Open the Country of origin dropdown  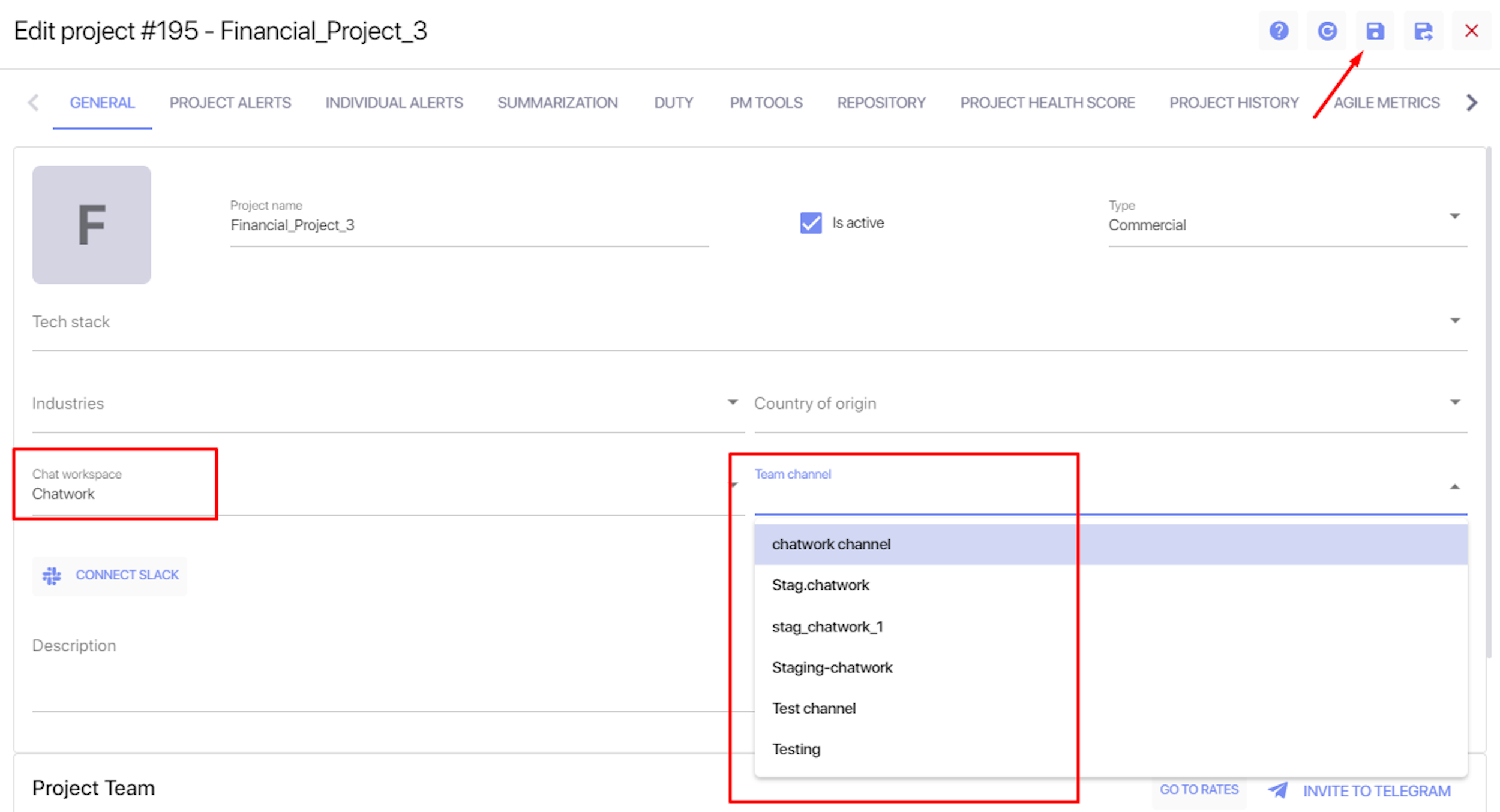click(1111, 404)
